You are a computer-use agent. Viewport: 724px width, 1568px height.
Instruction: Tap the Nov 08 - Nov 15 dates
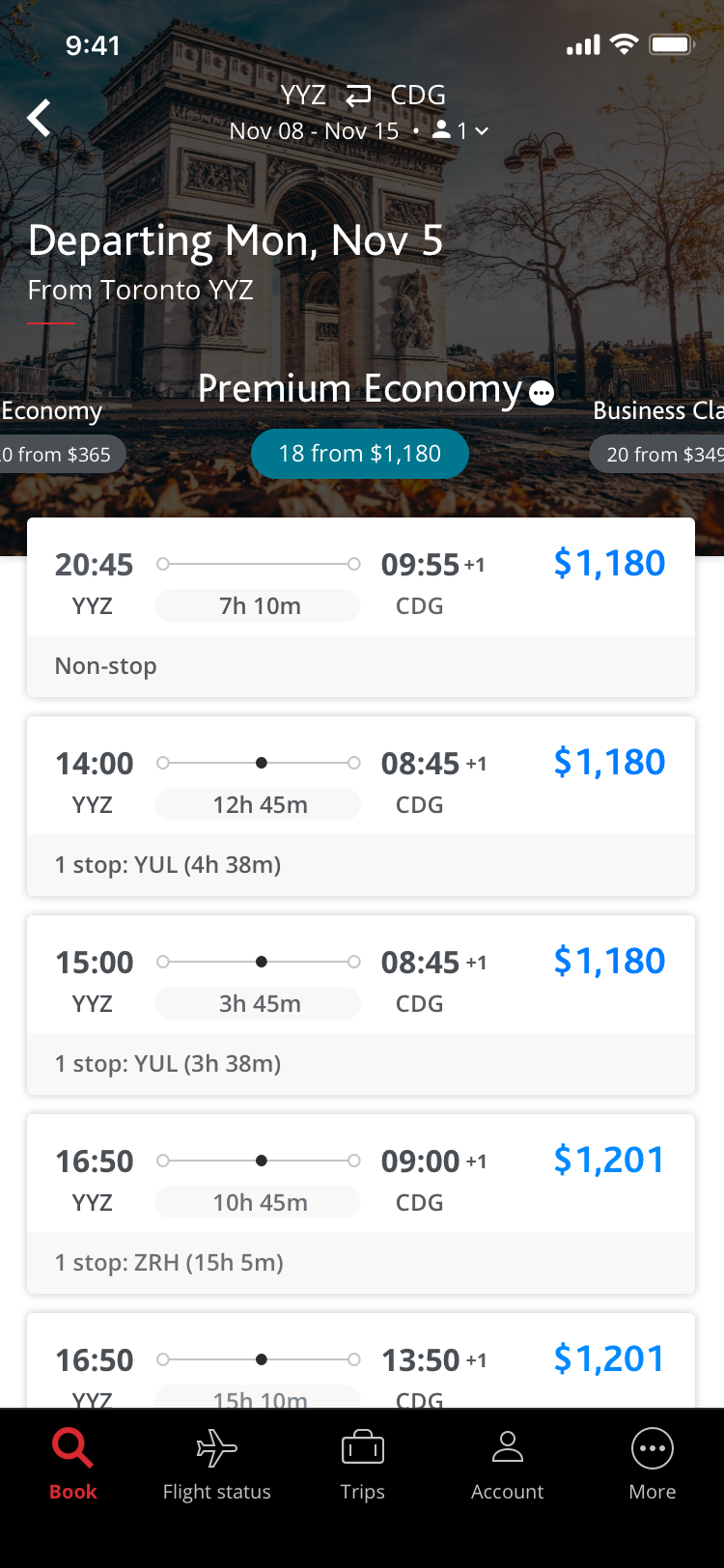(x=314, y=131)
